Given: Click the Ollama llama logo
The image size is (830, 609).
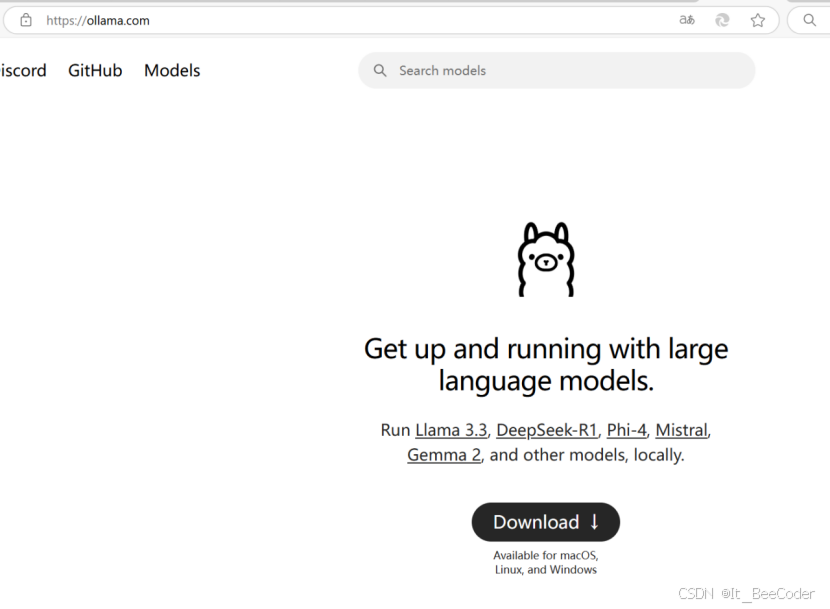Looking at the screenshot, I should 546,259.
